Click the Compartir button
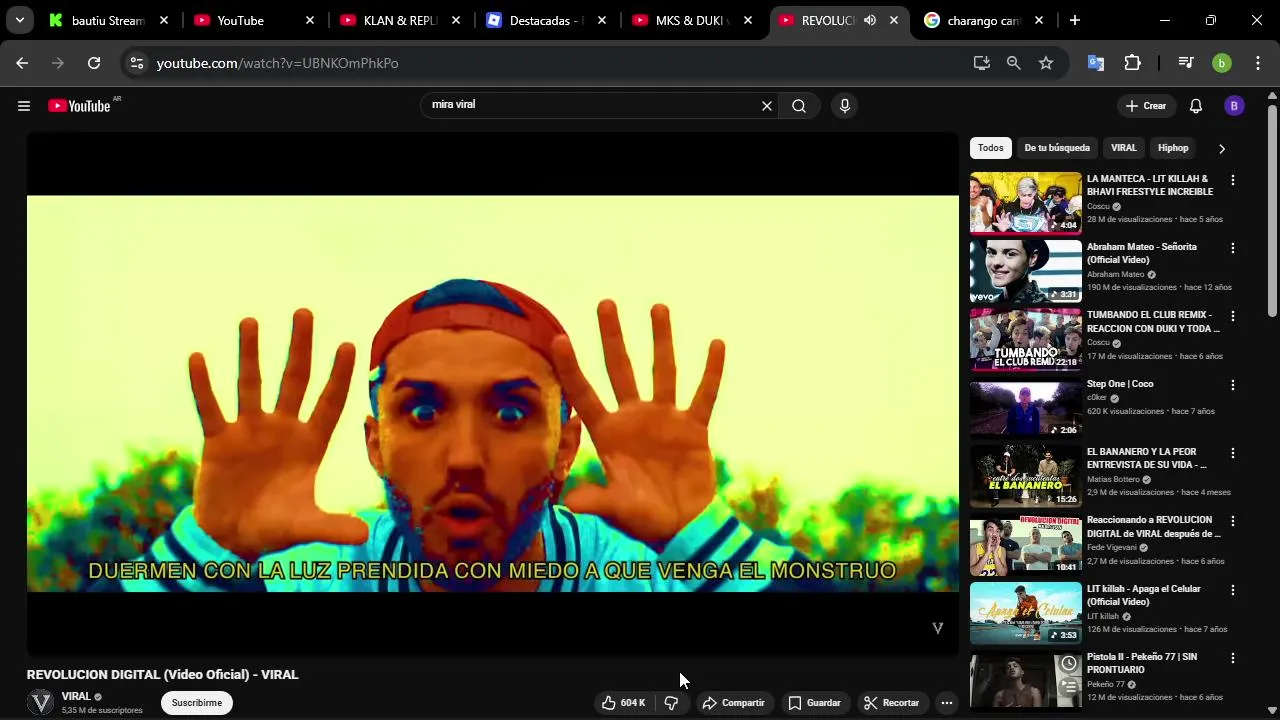The height and width of the screenshot is (720, 1280). [733, 703]
